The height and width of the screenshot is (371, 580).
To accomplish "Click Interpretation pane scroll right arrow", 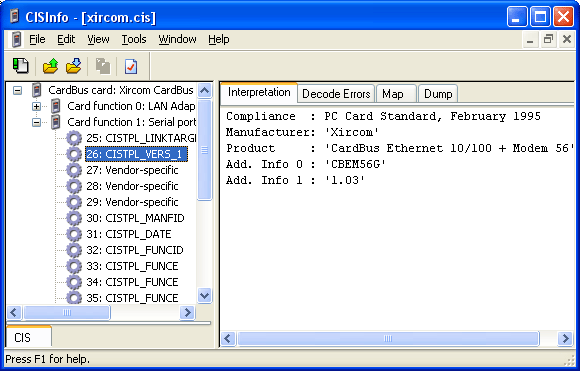I will [566, 338].
